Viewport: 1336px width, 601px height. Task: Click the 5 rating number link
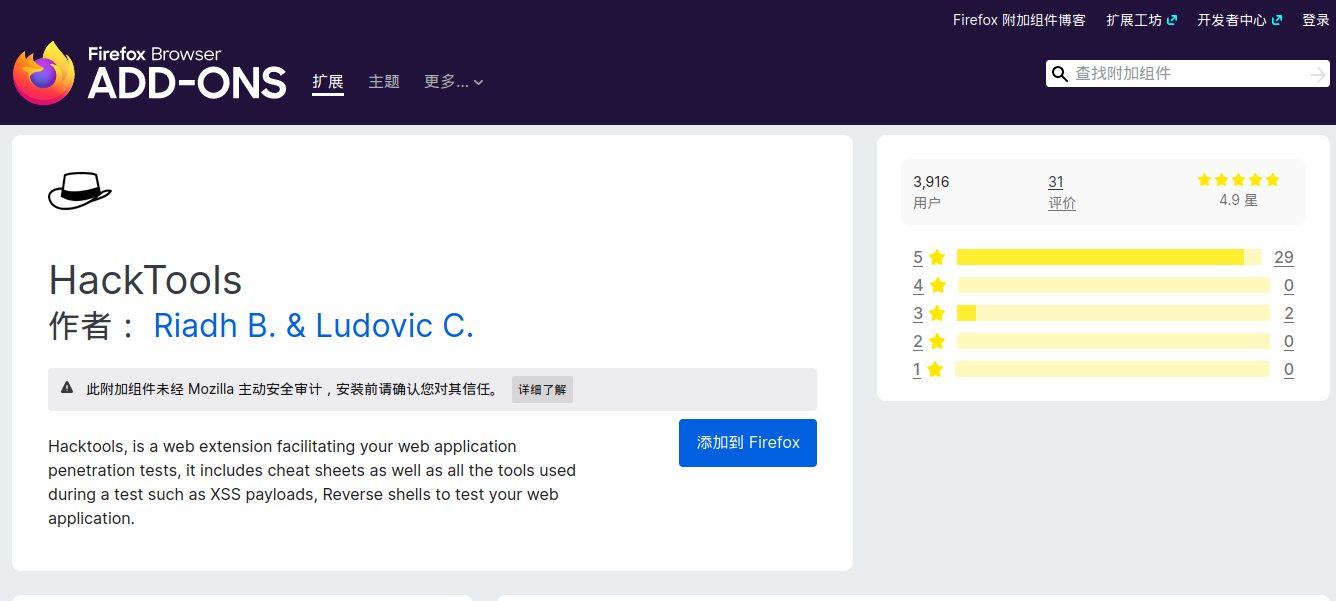tap(918, 257)
